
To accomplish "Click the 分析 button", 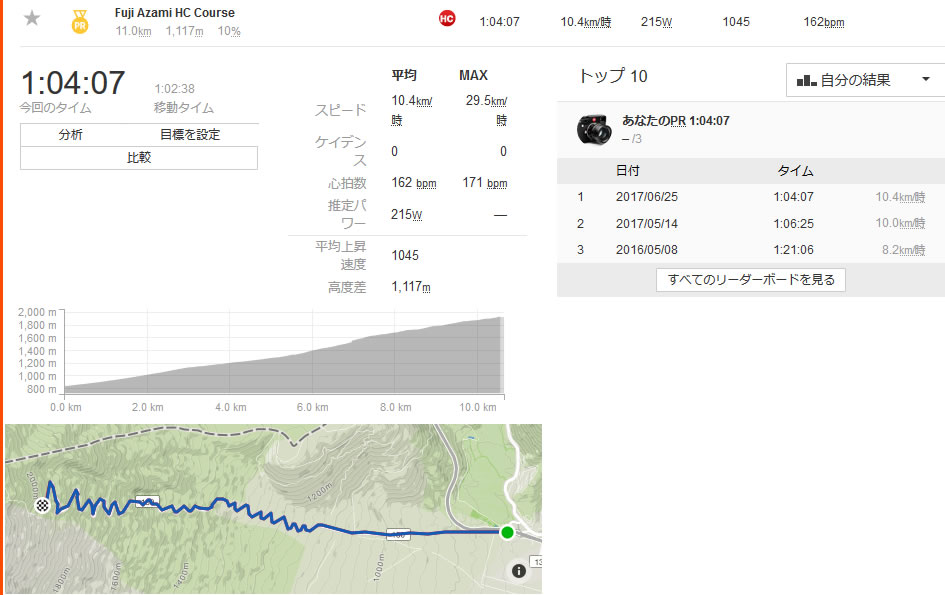I will [x=70, y=135].
